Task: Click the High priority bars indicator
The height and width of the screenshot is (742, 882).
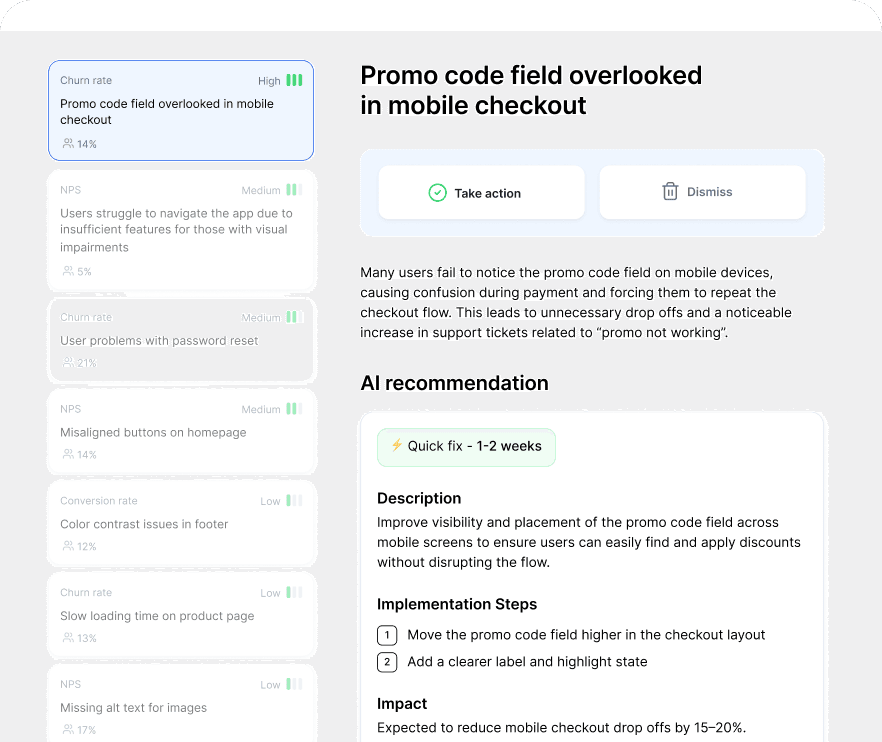Action: tap(294, 80)
